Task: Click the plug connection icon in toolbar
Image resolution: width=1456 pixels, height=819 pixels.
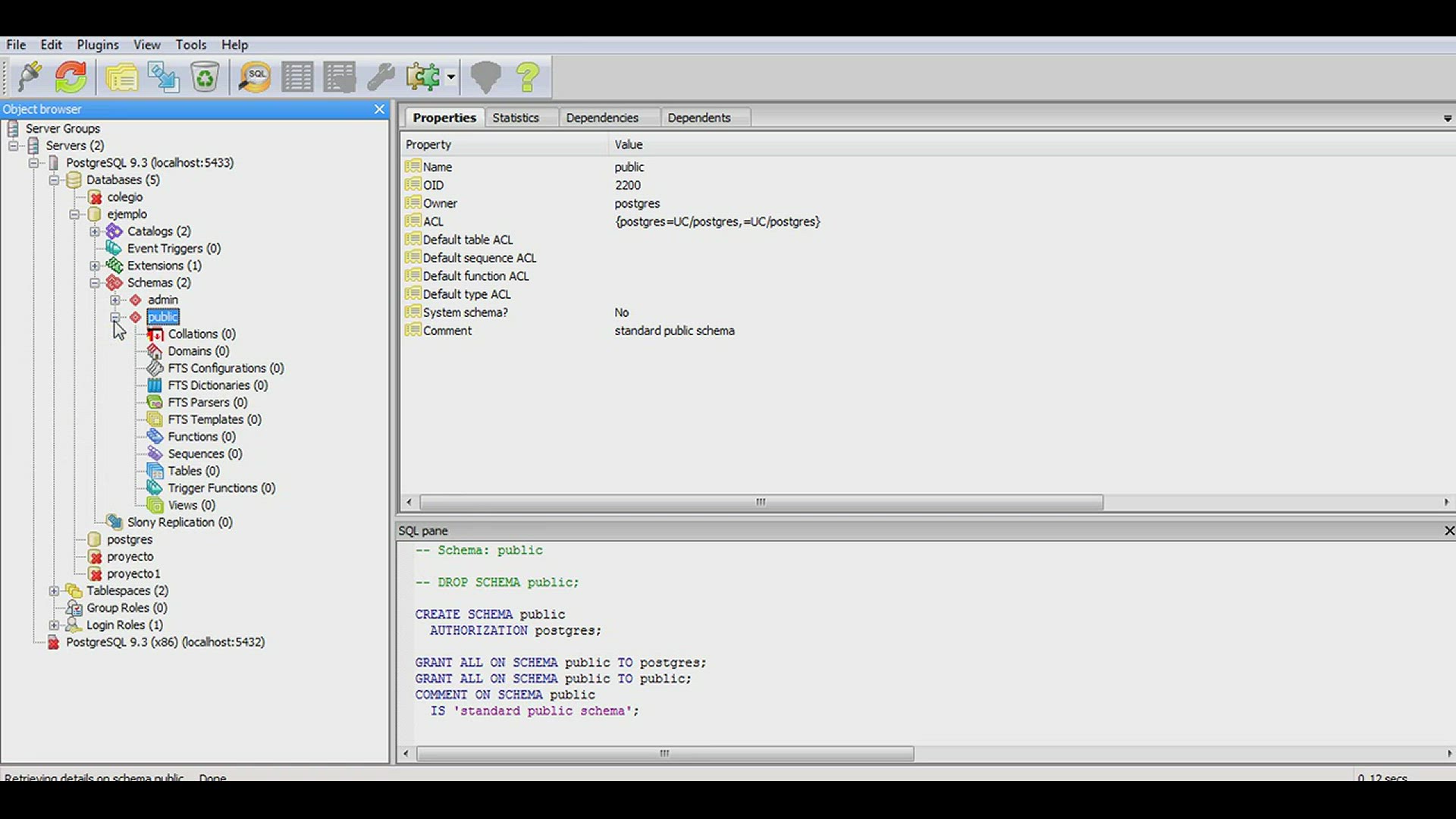Action: pos(30,77)
